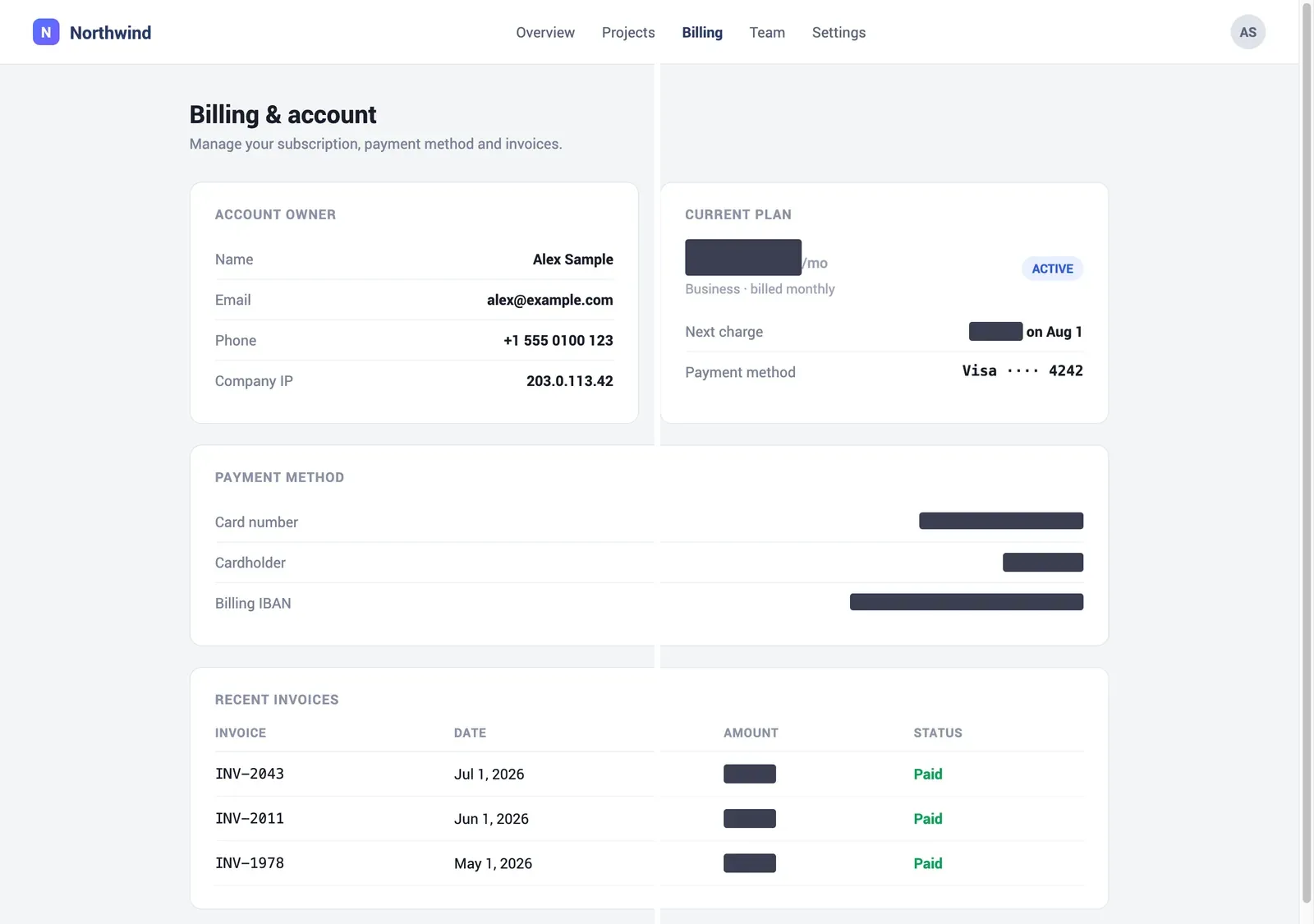The height and width of the screenshot is (924, 1314).
Task: Click Paid status for INV-2043
Action: (927, 775)
